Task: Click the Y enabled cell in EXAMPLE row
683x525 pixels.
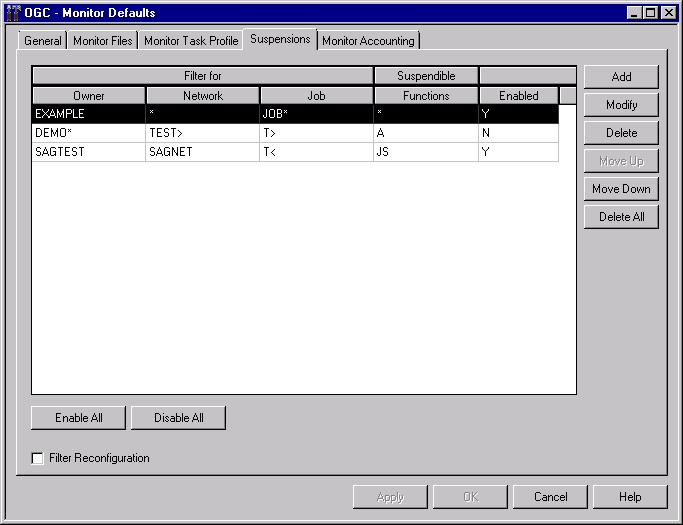Action: click(x=519, y=114)
